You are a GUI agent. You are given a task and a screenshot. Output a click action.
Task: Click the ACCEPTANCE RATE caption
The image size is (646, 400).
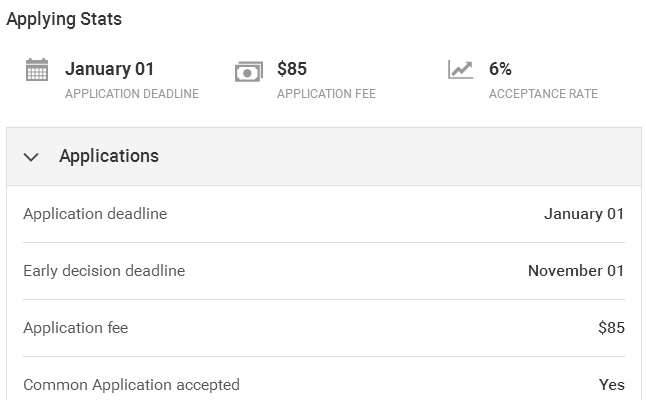coord(543,94)
